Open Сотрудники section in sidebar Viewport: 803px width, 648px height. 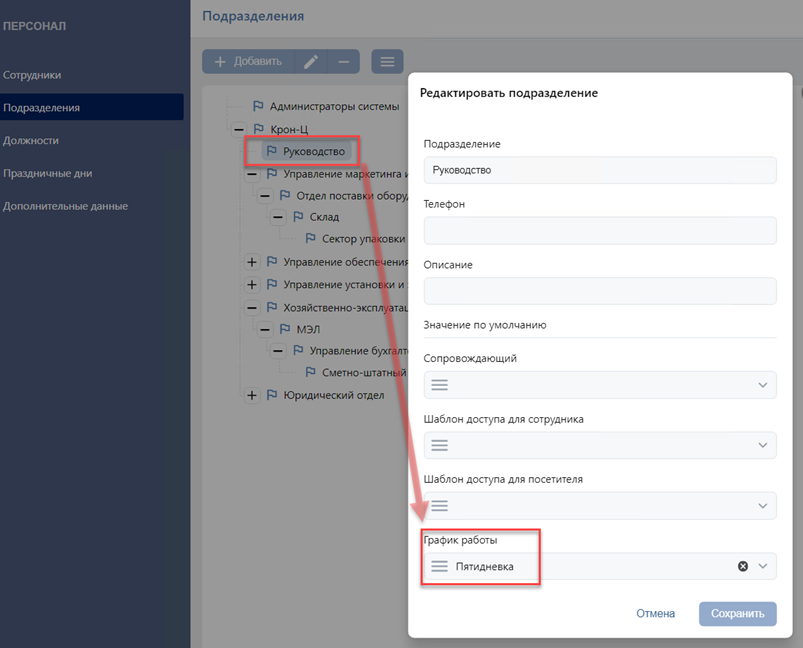tap(32, 75)
